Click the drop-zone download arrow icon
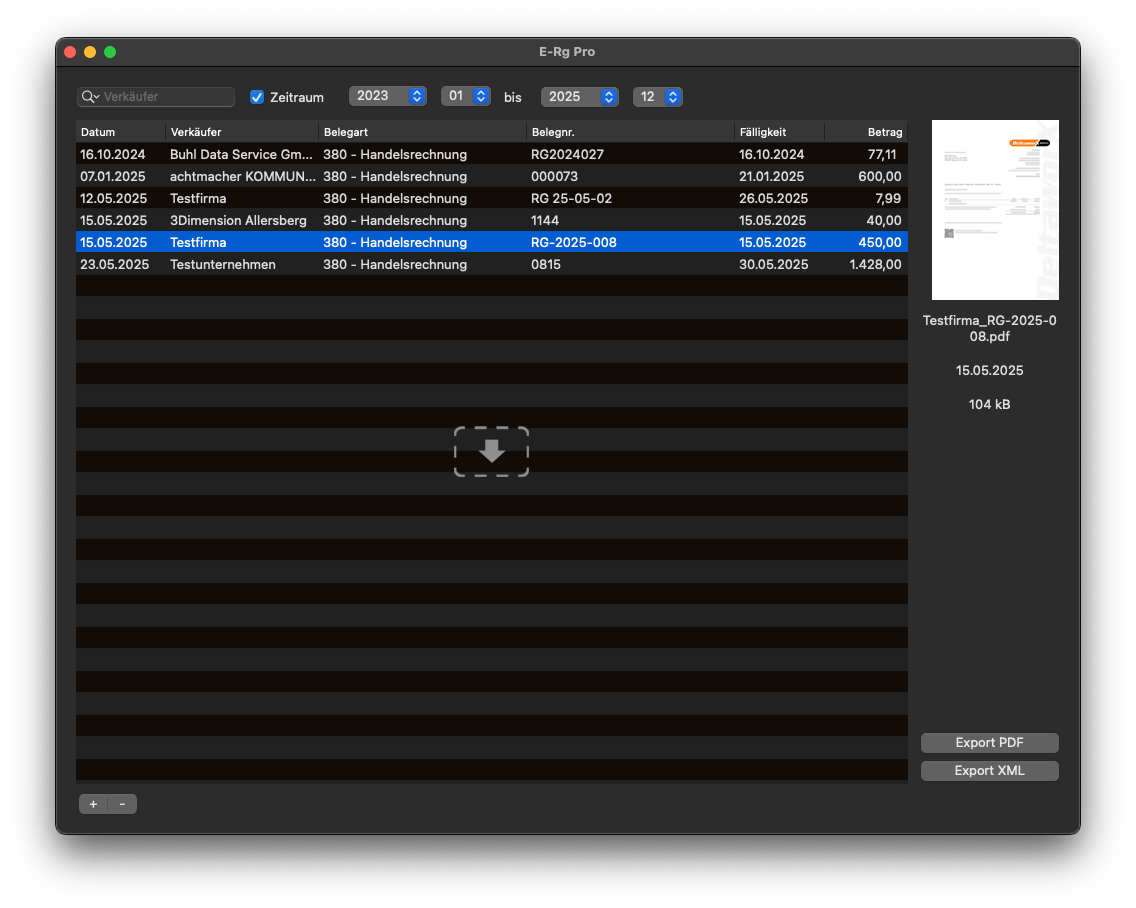Image resolution: width=1136 pixels, height=908 pixels. 491,452
